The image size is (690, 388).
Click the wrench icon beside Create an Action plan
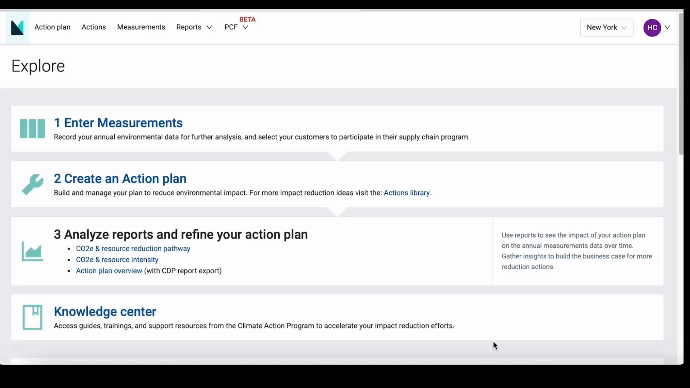(x=33, y=184)
